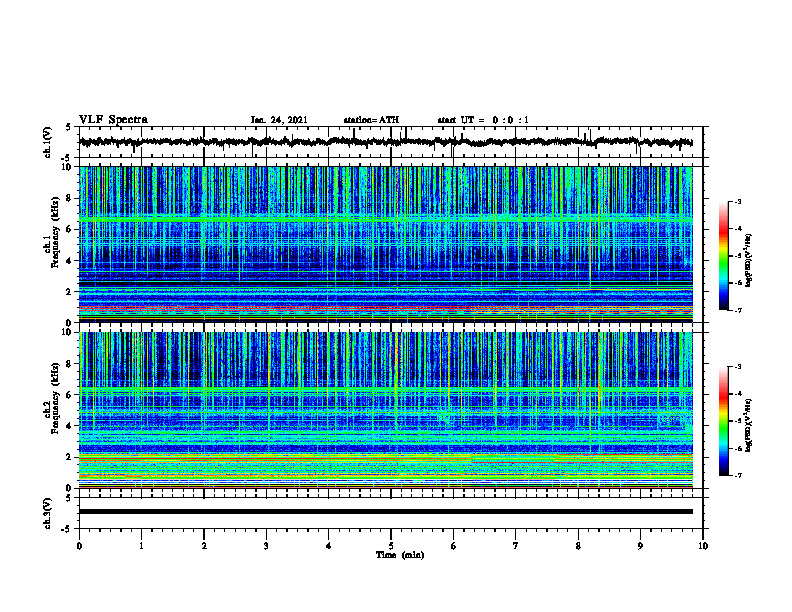The height and width of the screenshot is (612, 792).
Task: Click the ch.1 "Frequency (kHz)" axis label
Action: point(55,233)
